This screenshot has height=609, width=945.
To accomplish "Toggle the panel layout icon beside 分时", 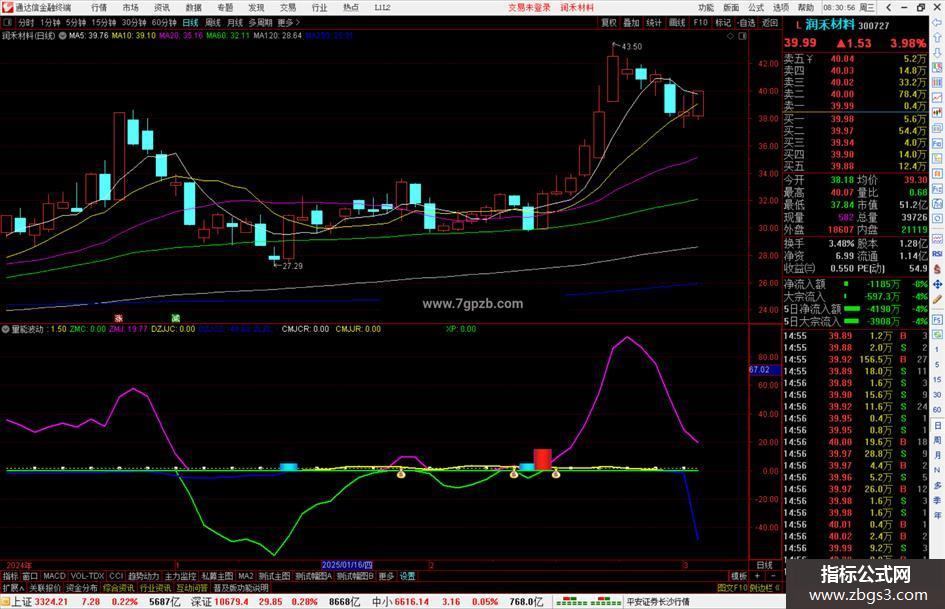I will point(8,22).
